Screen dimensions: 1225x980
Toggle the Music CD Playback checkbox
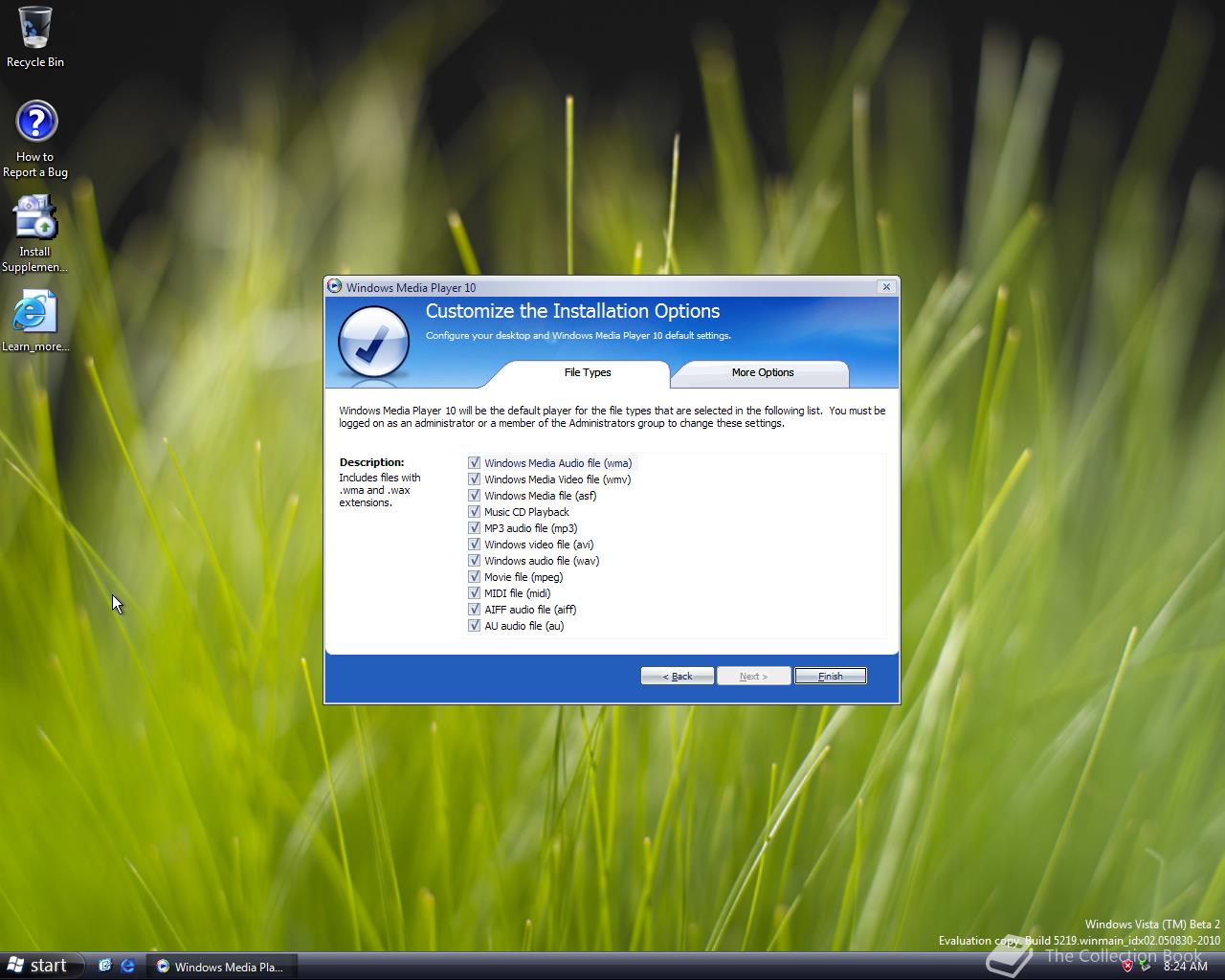(x=474, y=512)
